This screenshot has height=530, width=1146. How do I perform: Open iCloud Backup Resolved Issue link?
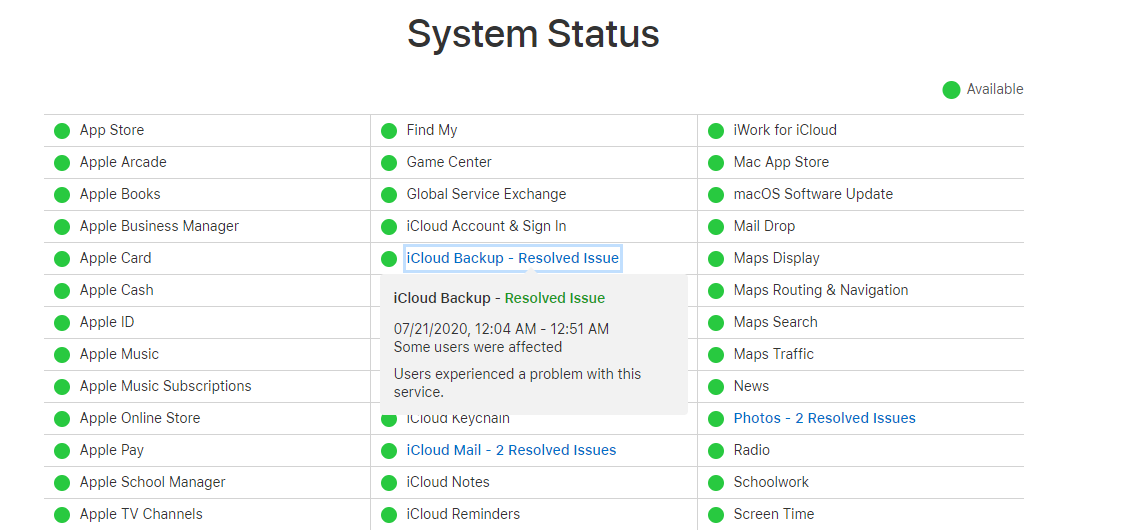(x=512, y=258)
